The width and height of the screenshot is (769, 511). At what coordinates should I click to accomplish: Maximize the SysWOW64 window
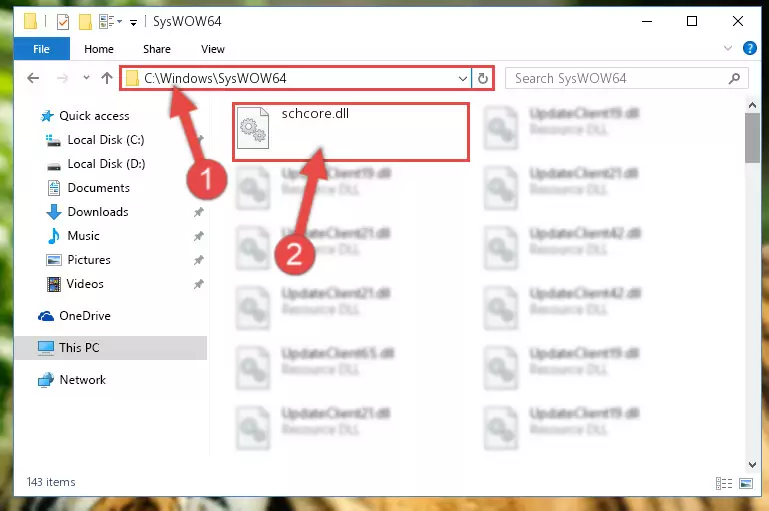click(x=692, y=22)
